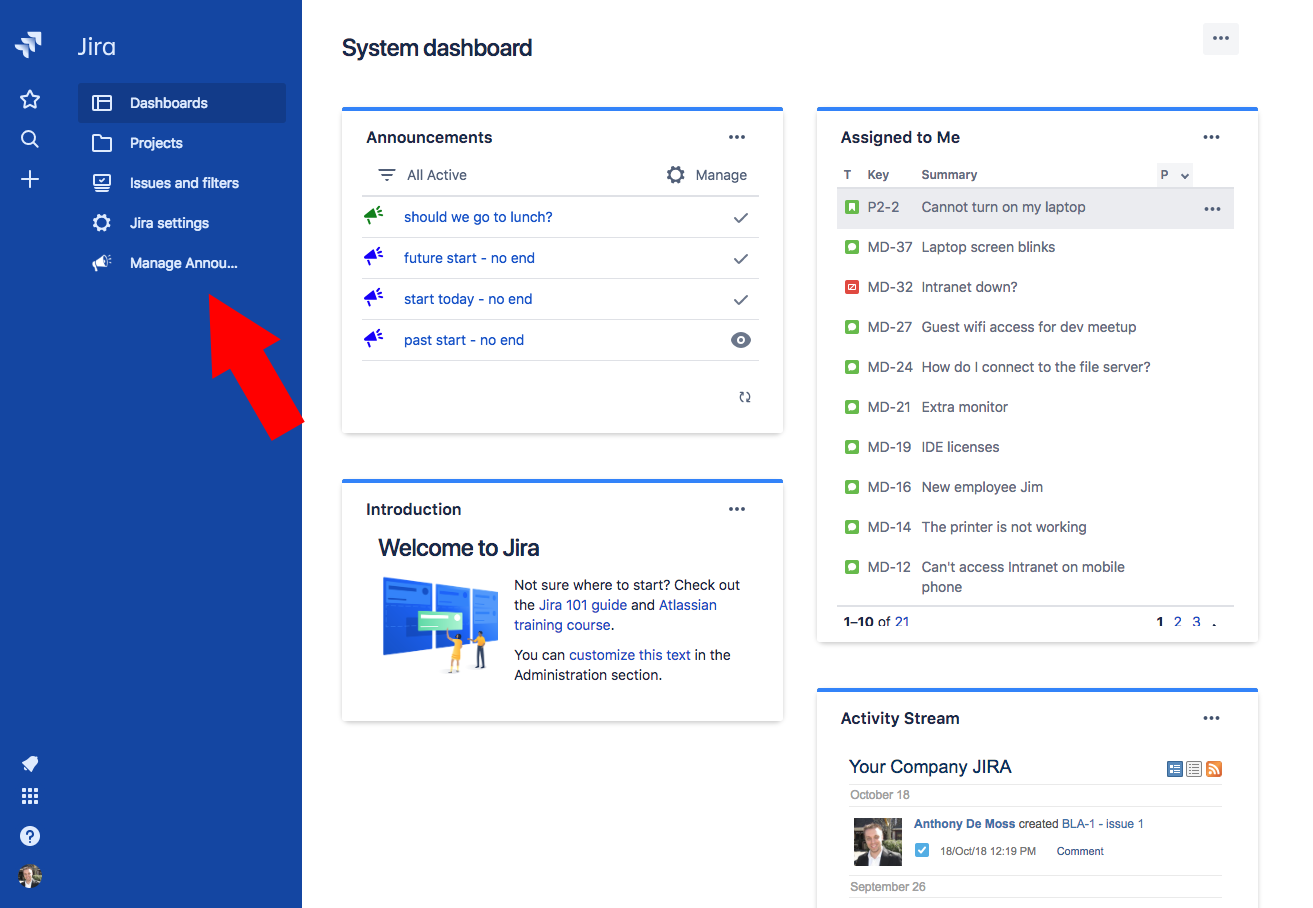The width and height of the screenshot is (1313, 908).
Task: Click the plus icon to create an issue
Action: point(30,179)
